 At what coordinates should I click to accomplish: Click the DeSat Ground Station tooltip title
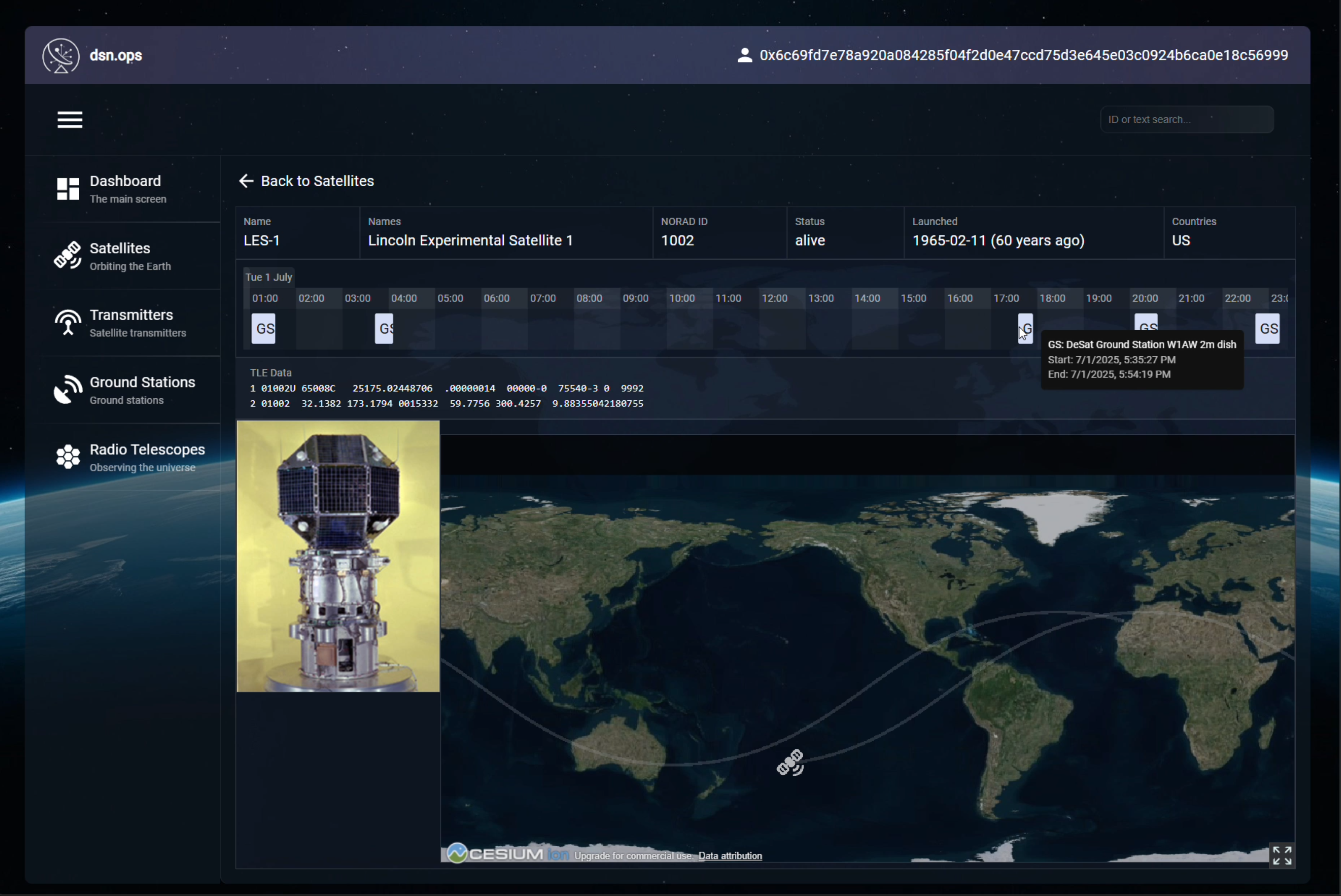point(1141,345)
